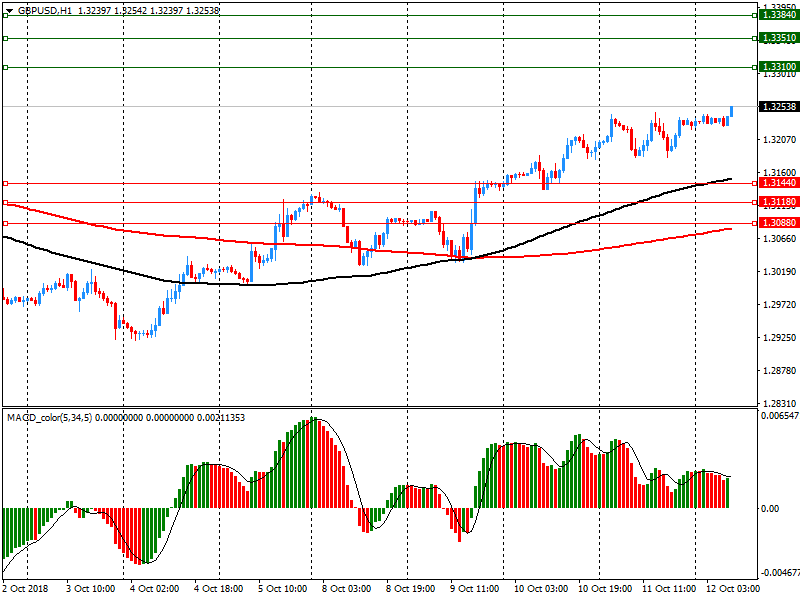This screenshot has width=800, height=600.
Task: Click the GBPUSD,H1 chart title text
Action: [x=44, y=9]
